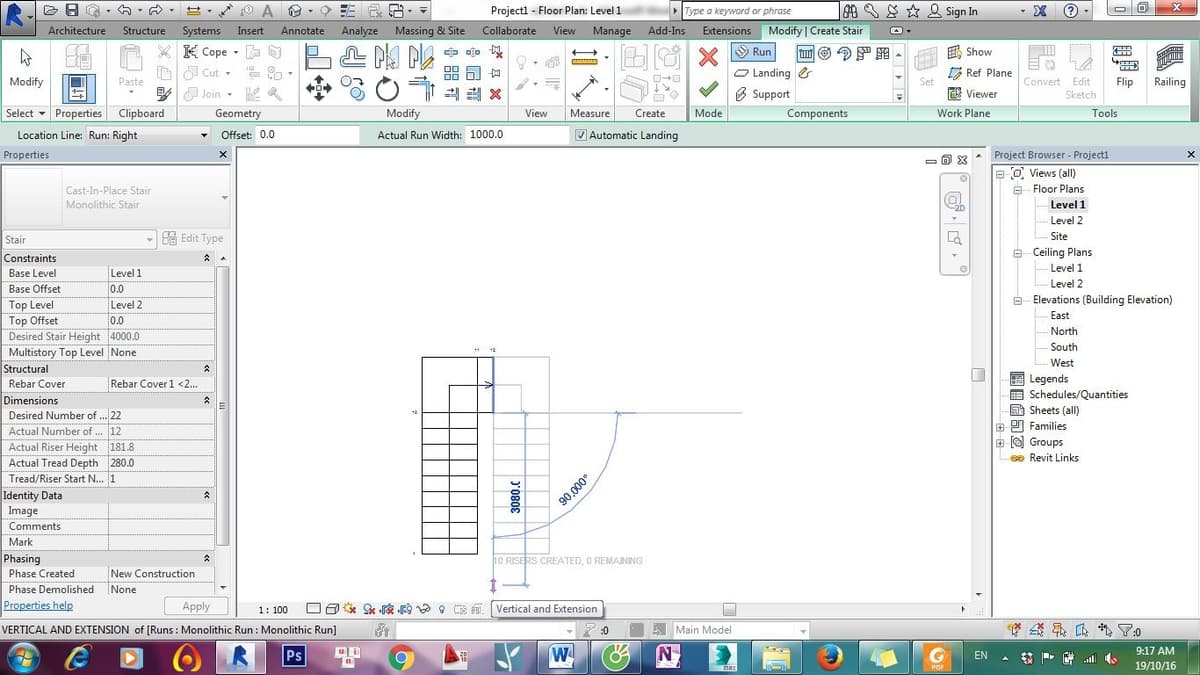Open the Add-Ins ribbon tab
The width and height of the screenshot is (1200, 675).
[x=666, y=31]
